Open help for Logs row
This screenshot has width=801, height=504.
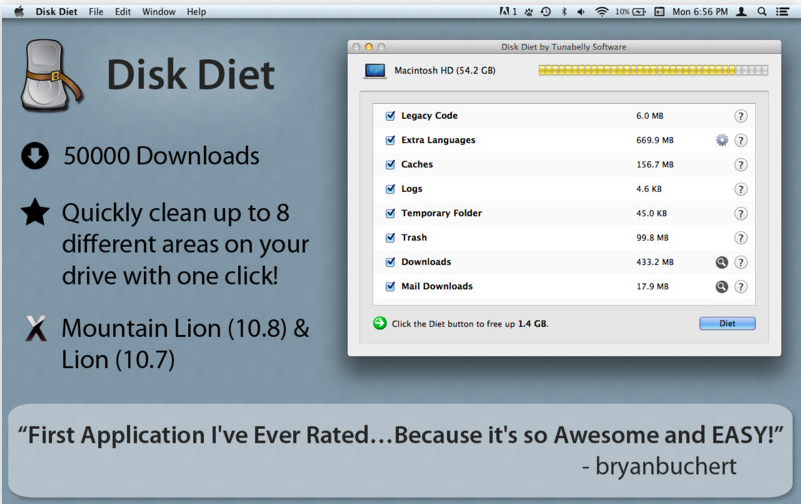coord(741,189)
